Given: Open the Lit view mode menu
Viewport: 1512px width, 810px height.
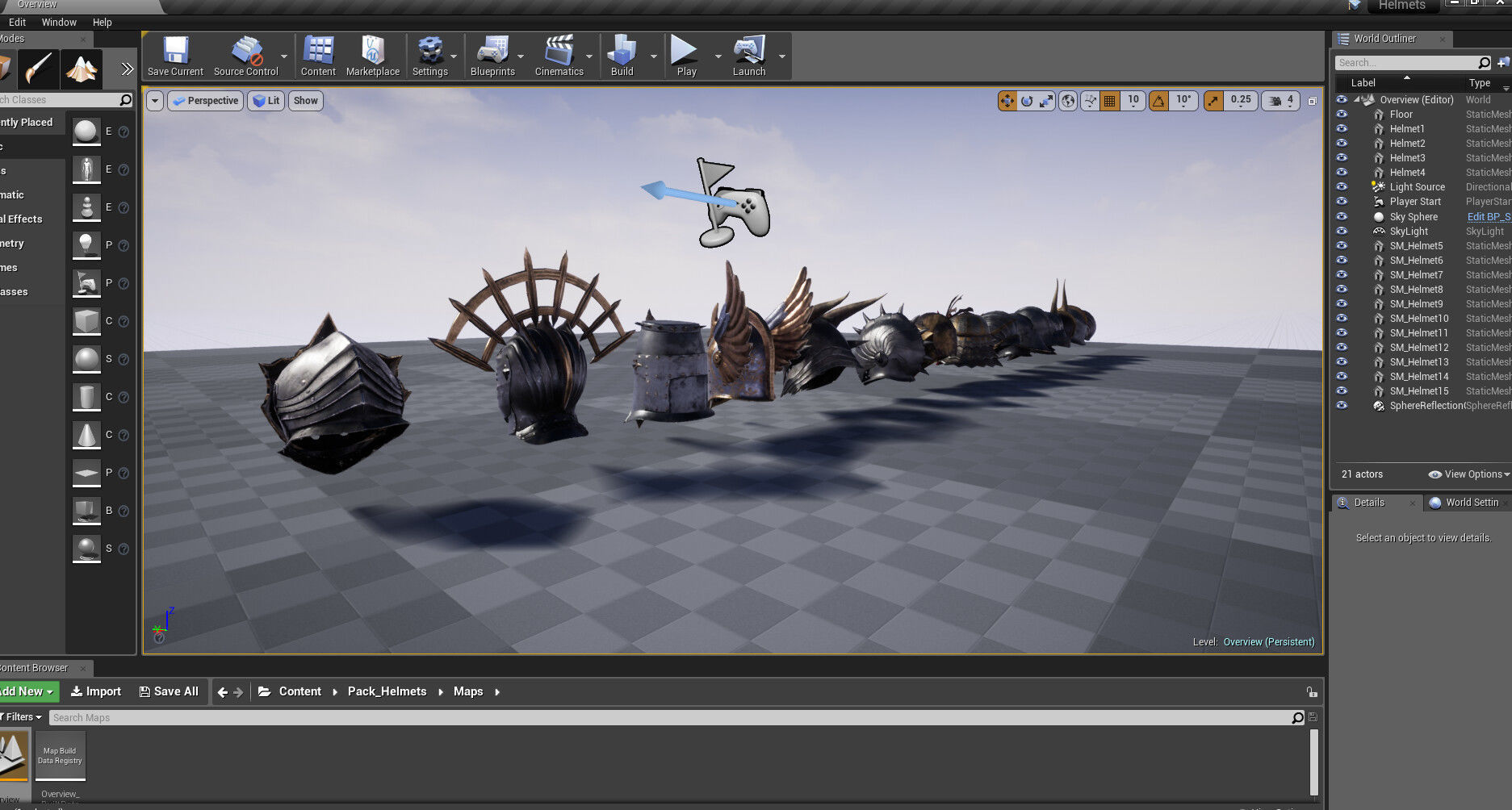Looking at the screenshot, I should pyautogui.click(x=266, y=101).
